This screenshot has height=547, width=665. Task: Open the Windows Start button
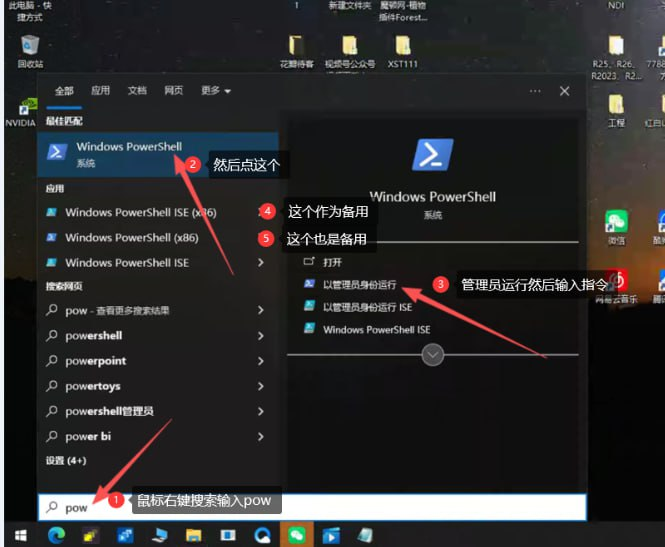[x=20, y=535]
